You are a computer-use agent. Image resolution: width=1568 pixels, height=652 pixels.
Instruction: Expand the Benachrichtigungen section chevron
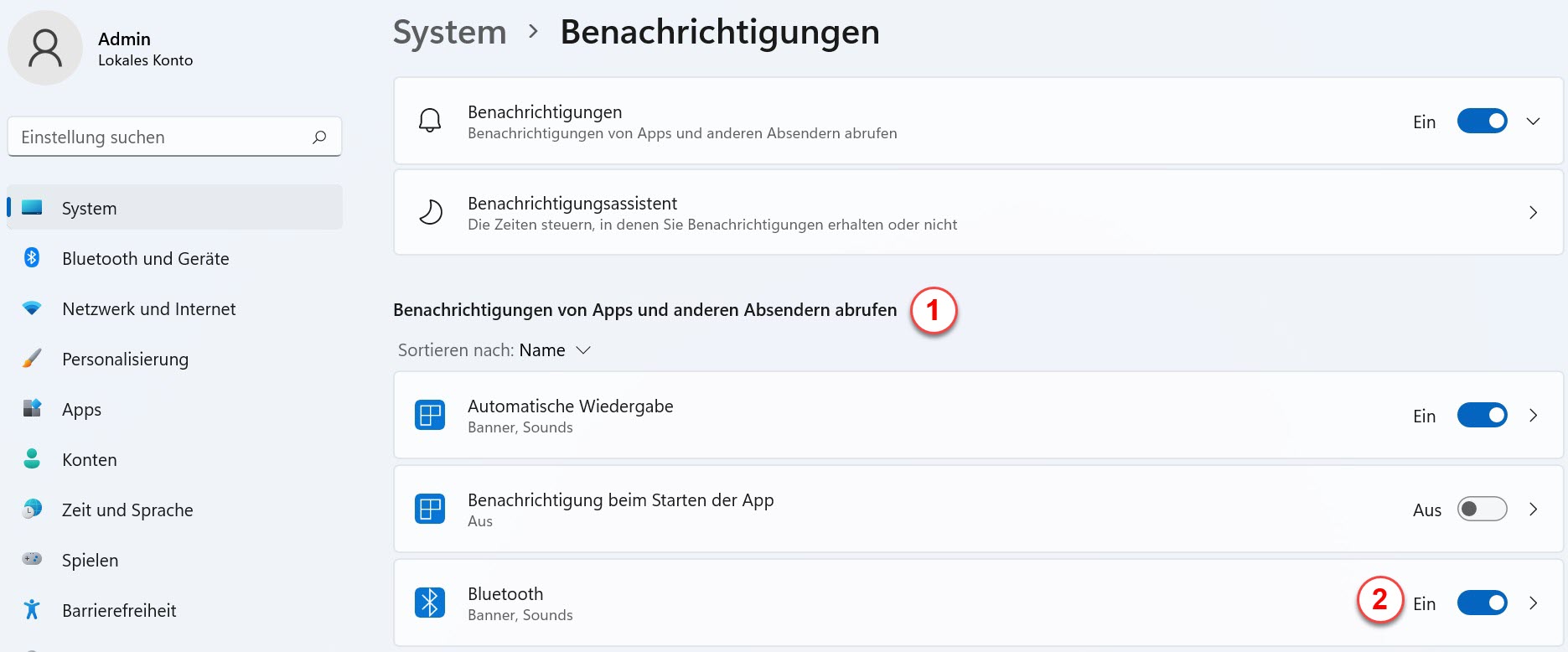coord(1533,122)
